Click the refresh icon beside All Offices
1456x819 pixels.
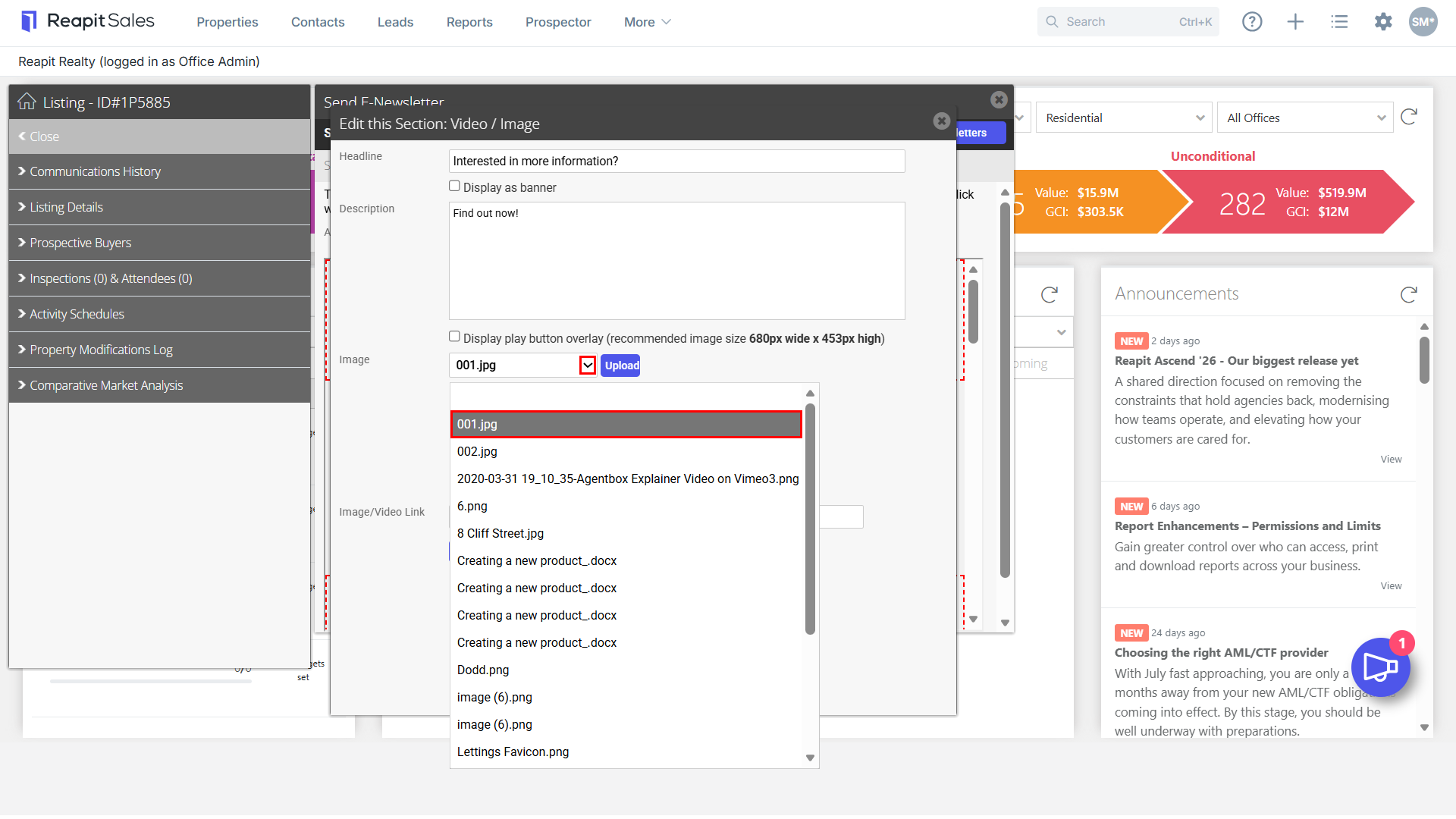pyautogui.click(x=1408, y=117)
